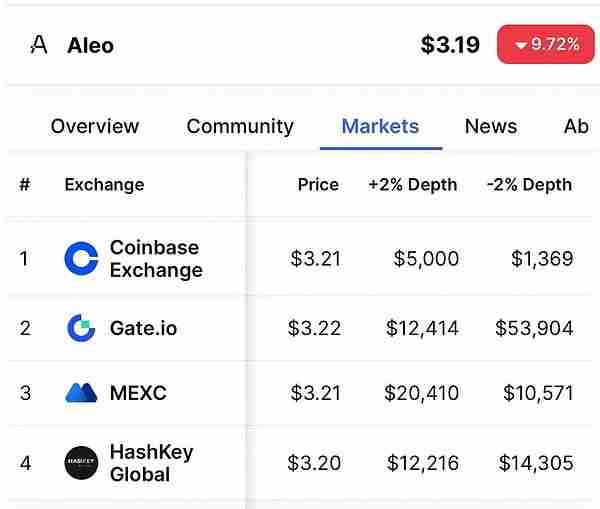This screenshot has width=600, height=509.
Task: Sort by the -2% Depth column
Action: (x=529, y=184)
